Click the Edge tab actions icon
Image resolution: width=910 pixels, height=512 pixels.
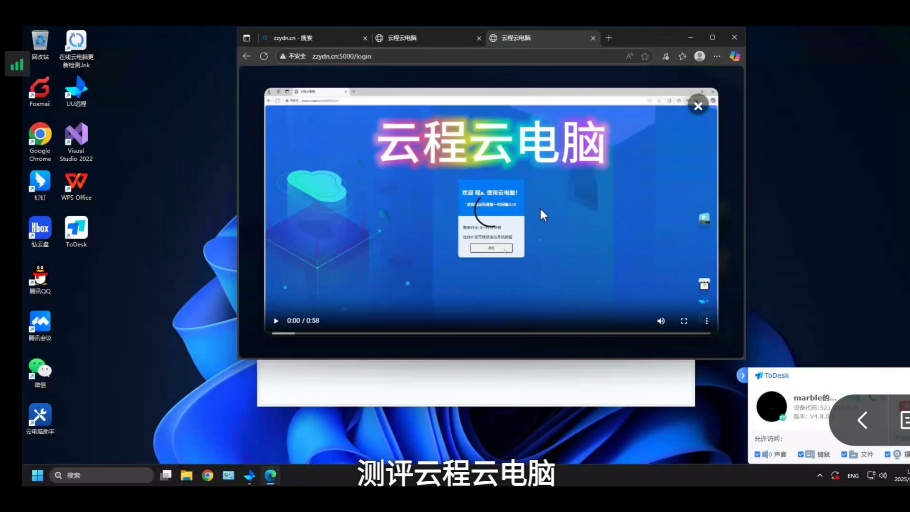click(247, 38)
